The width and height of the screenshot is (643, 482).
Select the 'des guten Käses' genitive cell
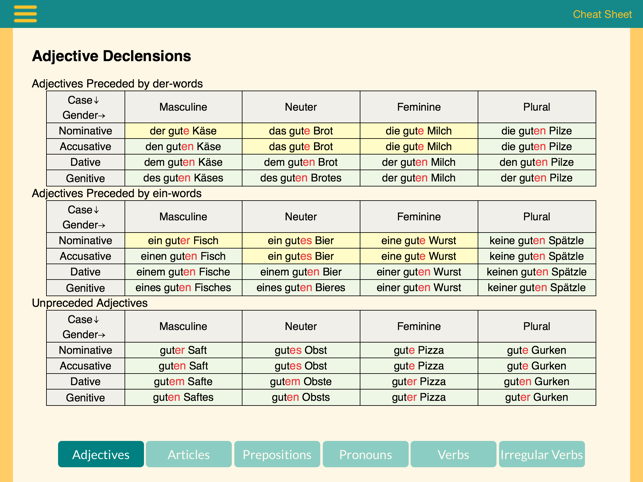(x=183, y=178)
